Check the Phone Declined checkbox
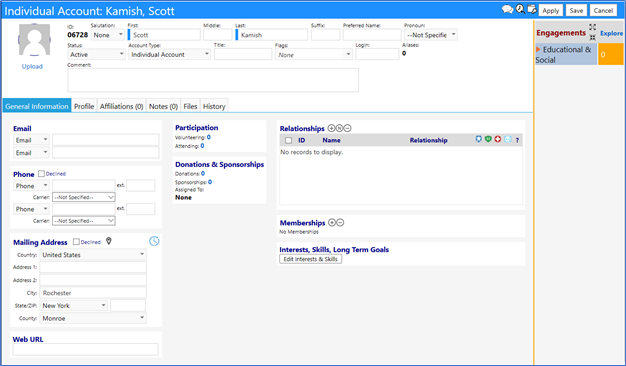 pos(41,174)
